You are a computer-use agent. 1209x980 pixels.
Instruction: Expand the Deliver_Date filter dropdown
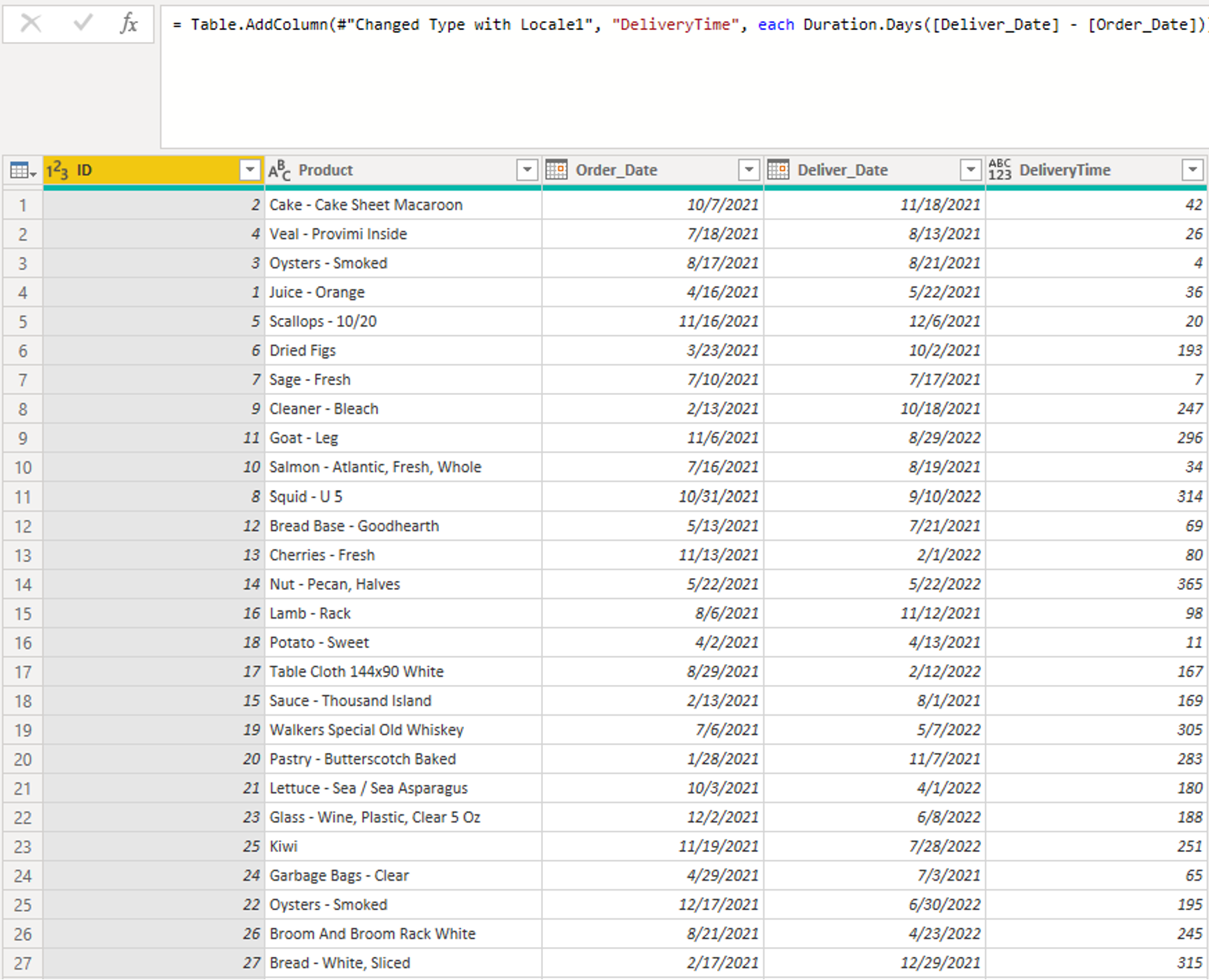point(970,170)
